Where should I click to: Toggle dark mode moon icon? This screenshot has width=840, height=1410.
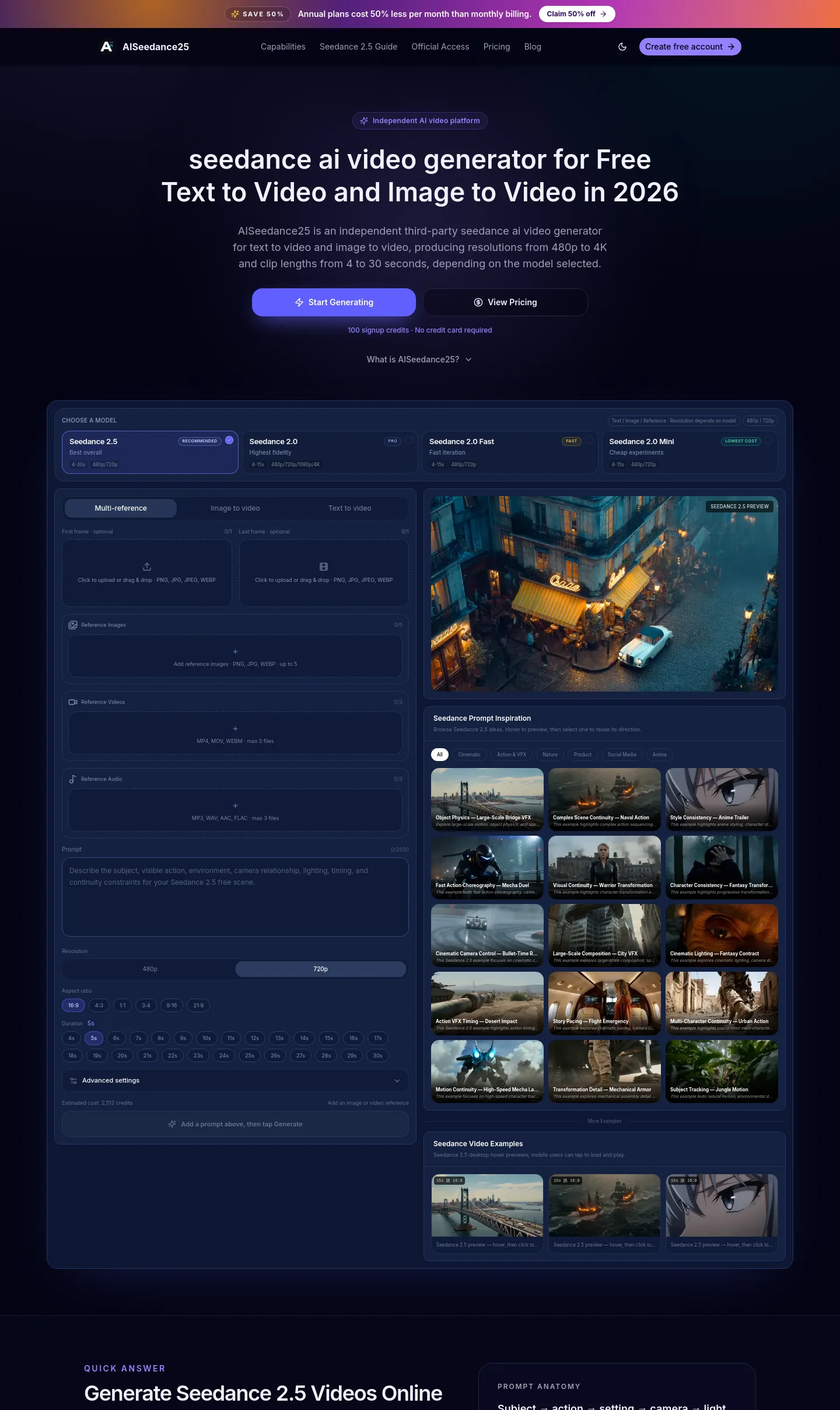[x=622, y=47]
